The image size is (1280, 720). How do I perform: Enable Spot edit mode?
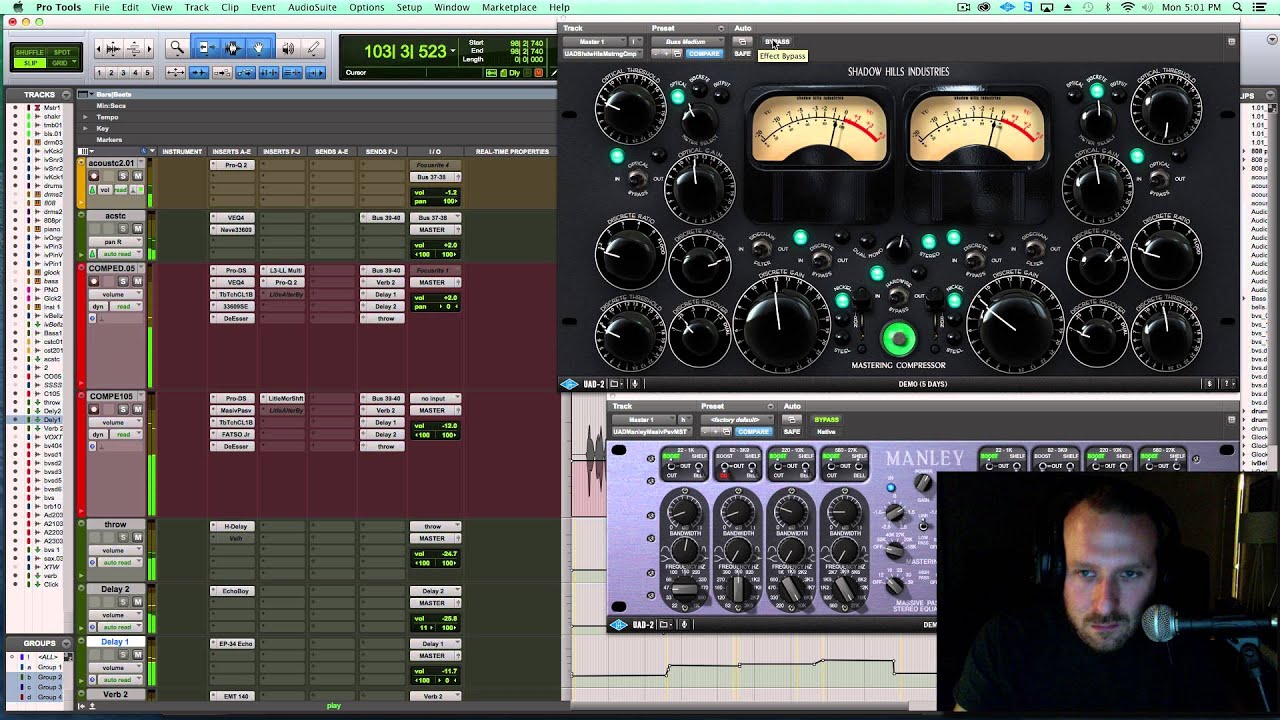[62, 52]
